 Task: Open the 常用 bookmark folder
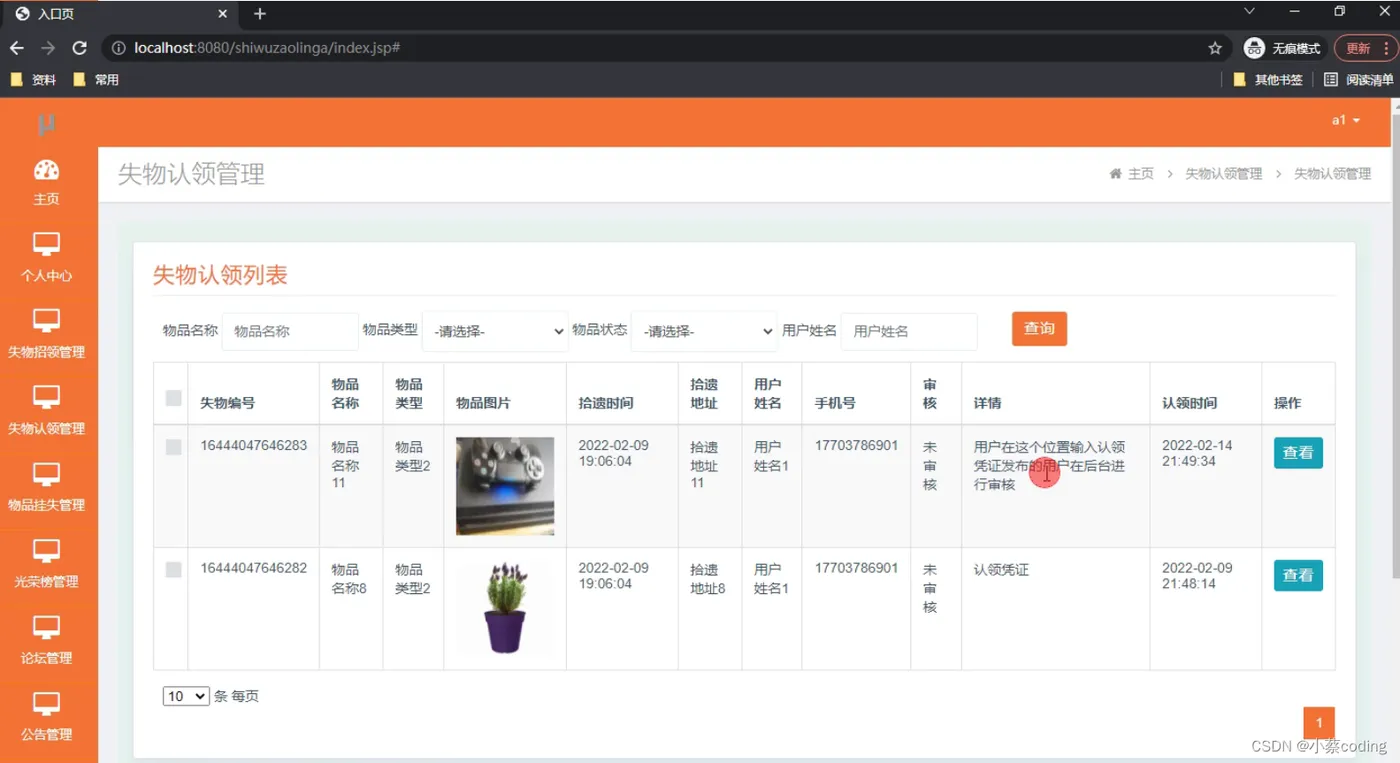[x=96, y=79]
